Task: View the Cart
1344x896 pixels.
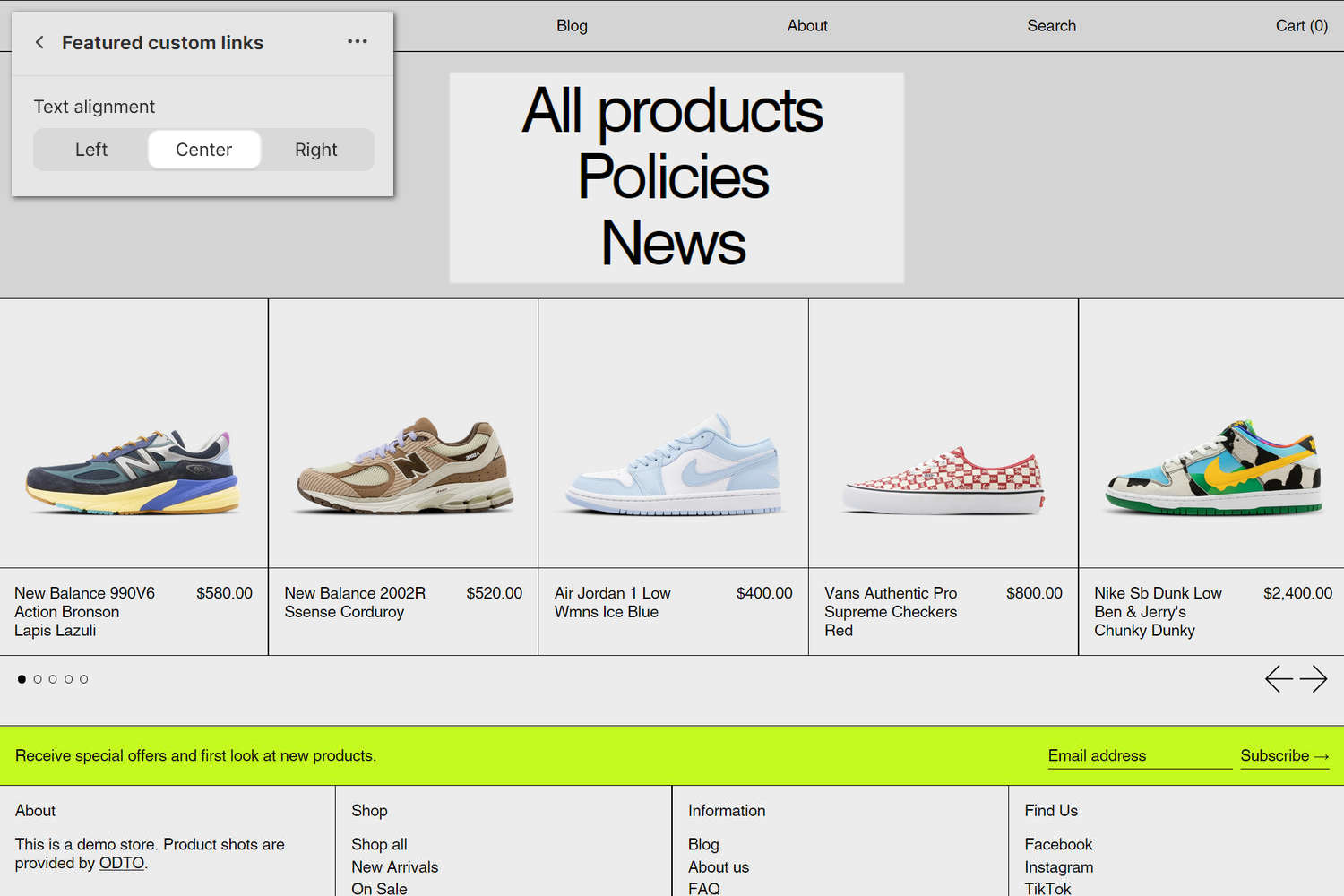Action: (x=1301, y=25)
